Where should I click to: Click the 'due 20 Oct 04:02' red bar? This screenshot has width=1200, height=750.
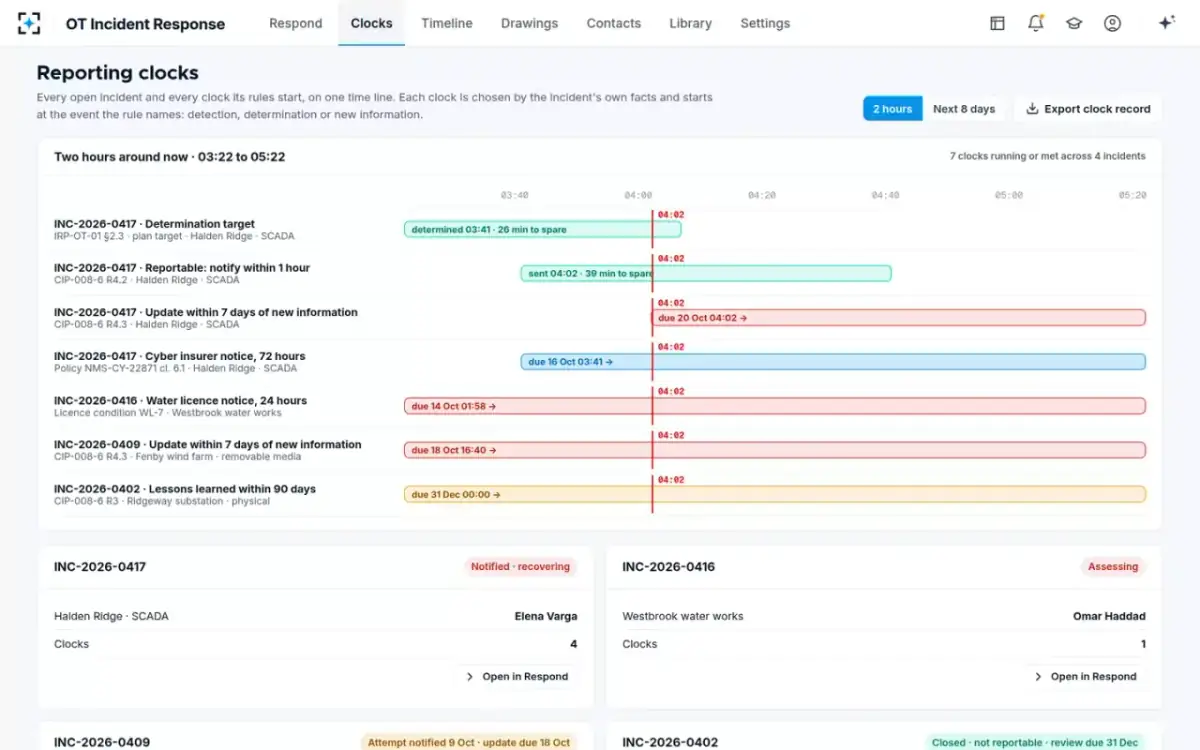pos(899,318)
